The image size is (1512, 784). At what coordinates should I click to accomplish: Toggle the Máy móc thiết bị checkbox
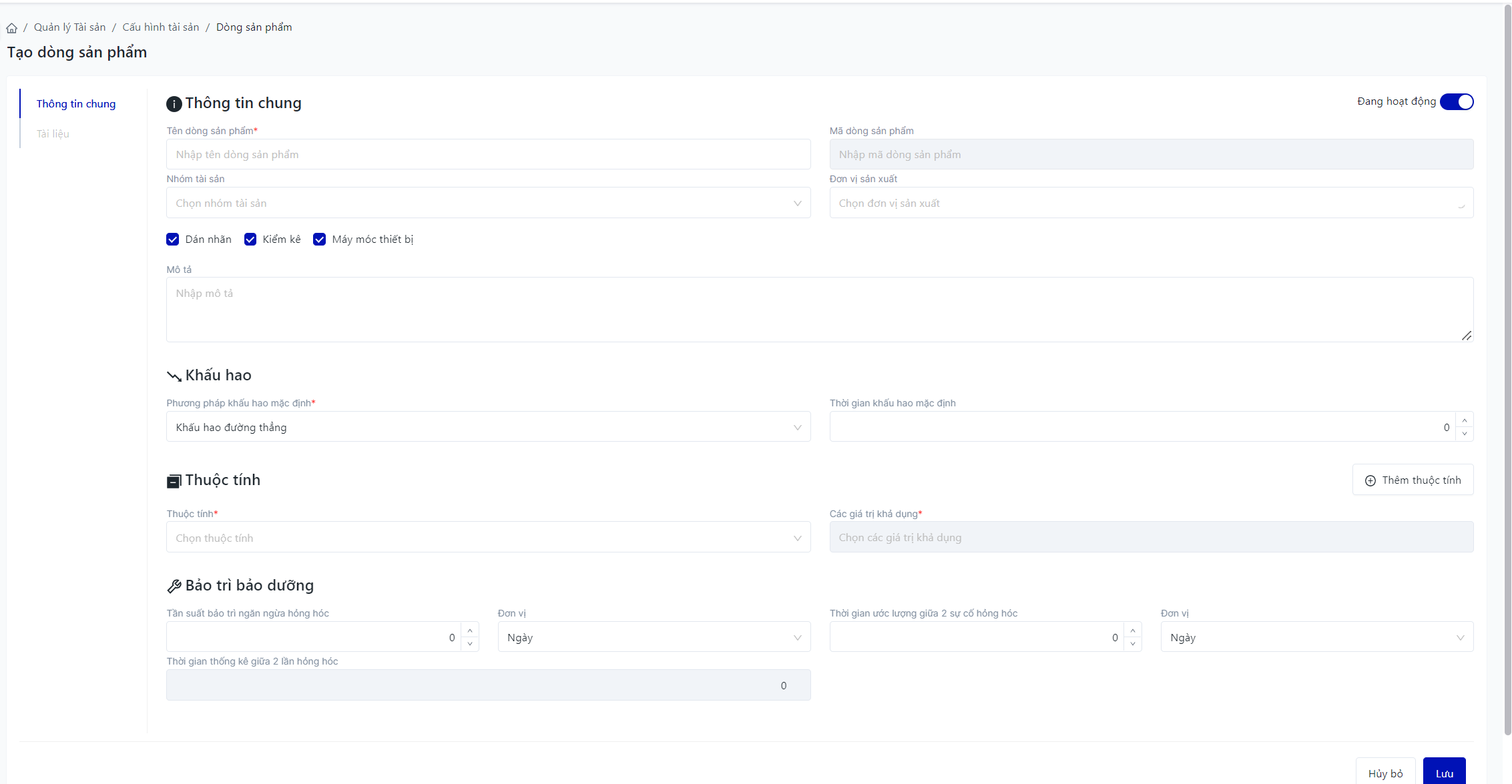tap(320, 240)
